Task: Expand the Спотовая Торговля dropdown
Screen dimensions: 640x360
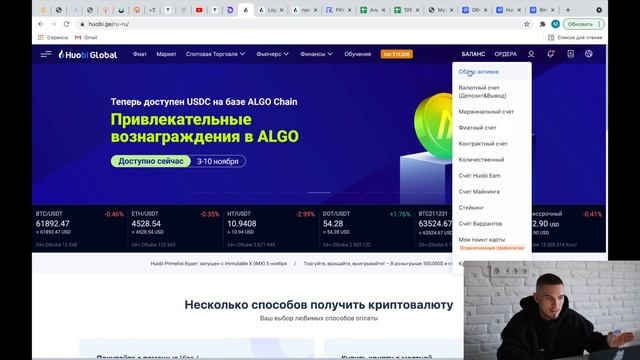Action: (x=215, y=54)
